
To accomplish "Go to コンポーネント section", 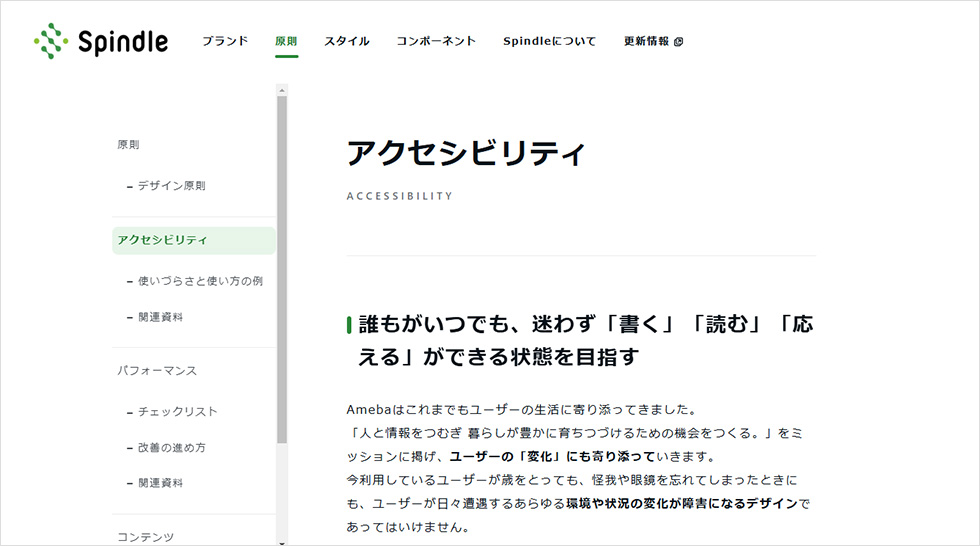I will (x=436, y=41).
